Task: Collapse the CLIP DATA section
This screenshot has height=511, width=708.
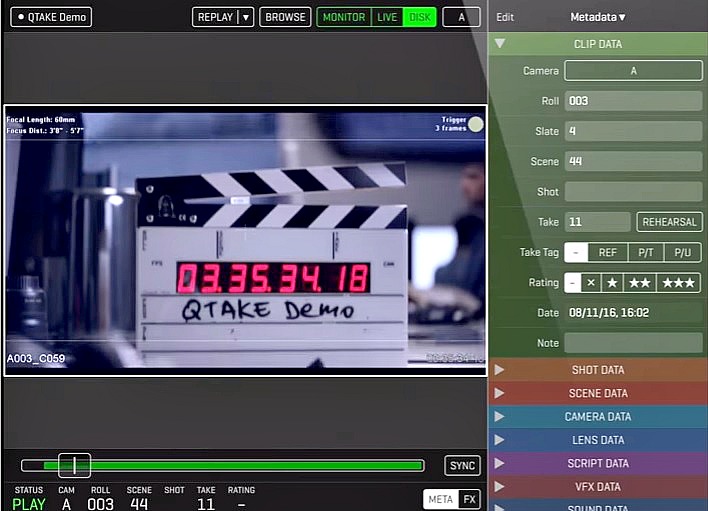Action: pos(596,44)
